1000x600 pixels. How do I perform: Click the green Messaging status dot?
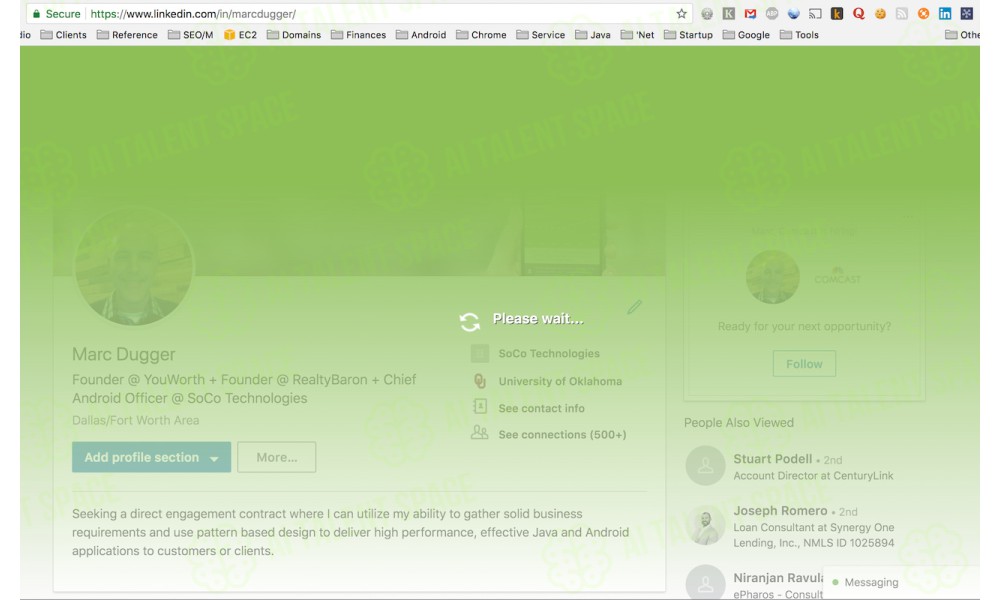pos(835,582)
